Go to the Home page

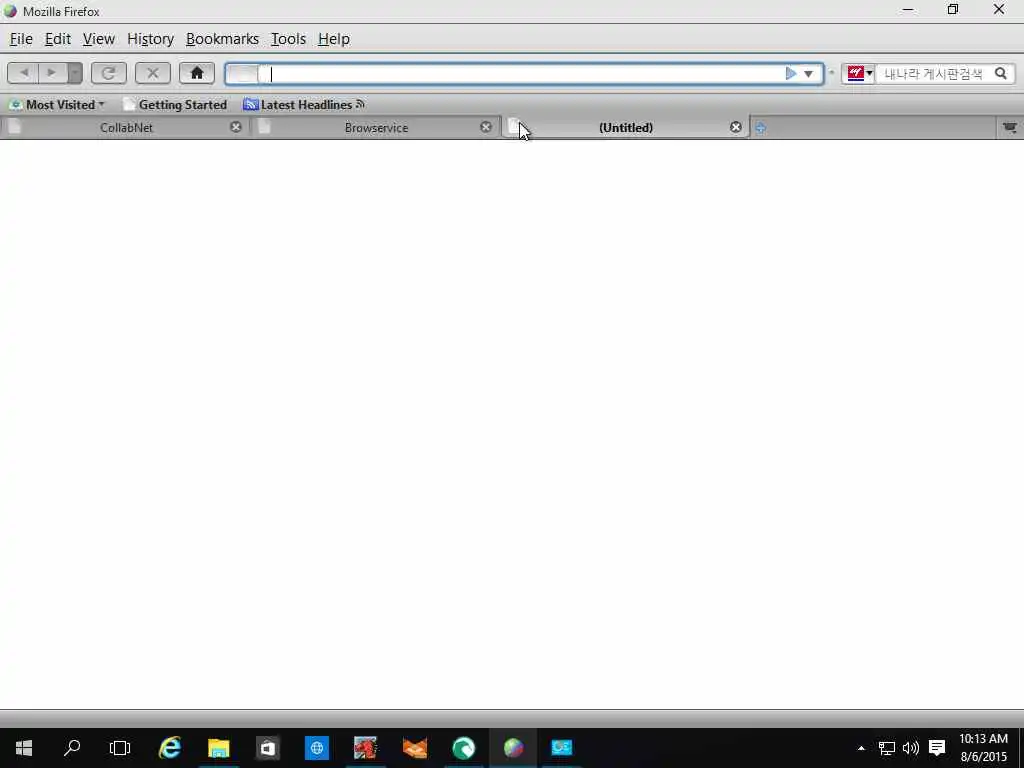point(197,73)
